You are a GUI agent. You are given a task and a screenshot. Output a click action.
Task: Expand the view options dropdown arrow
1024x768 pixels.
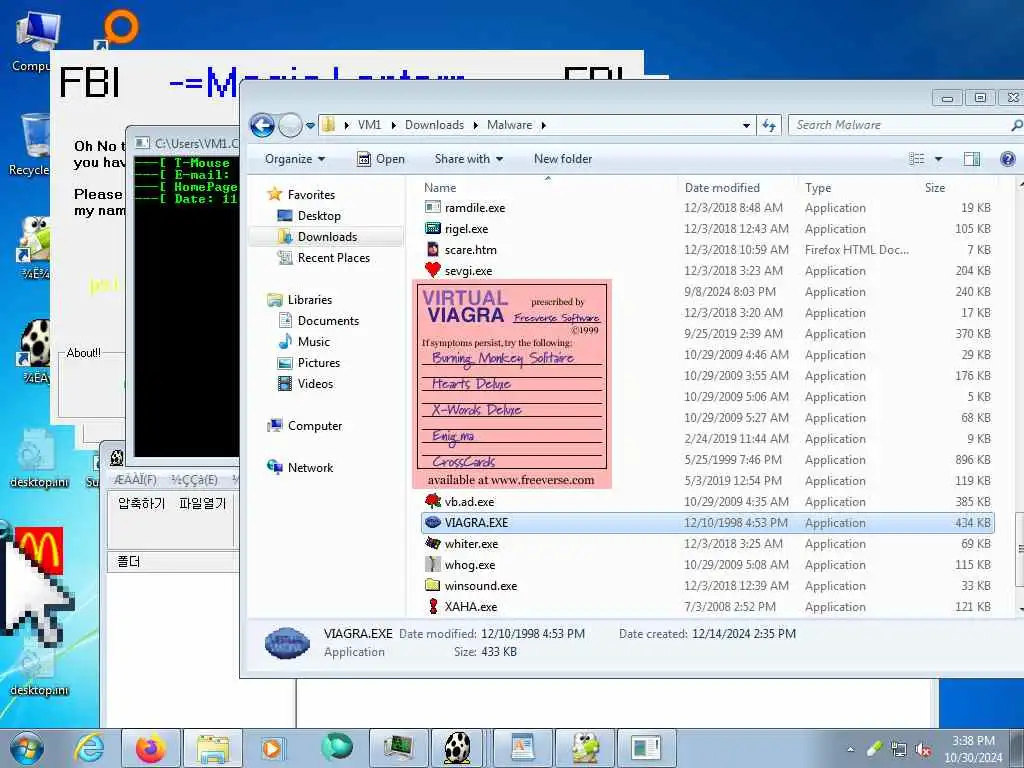938,159
